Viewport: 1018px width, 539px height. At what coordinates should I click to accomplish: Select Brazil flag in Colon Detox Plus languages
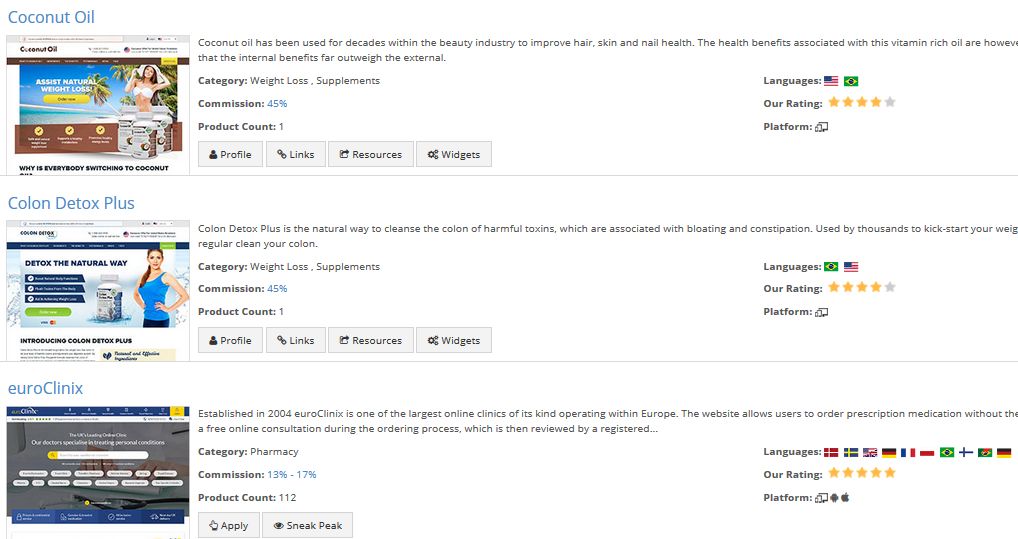[831, 267]
